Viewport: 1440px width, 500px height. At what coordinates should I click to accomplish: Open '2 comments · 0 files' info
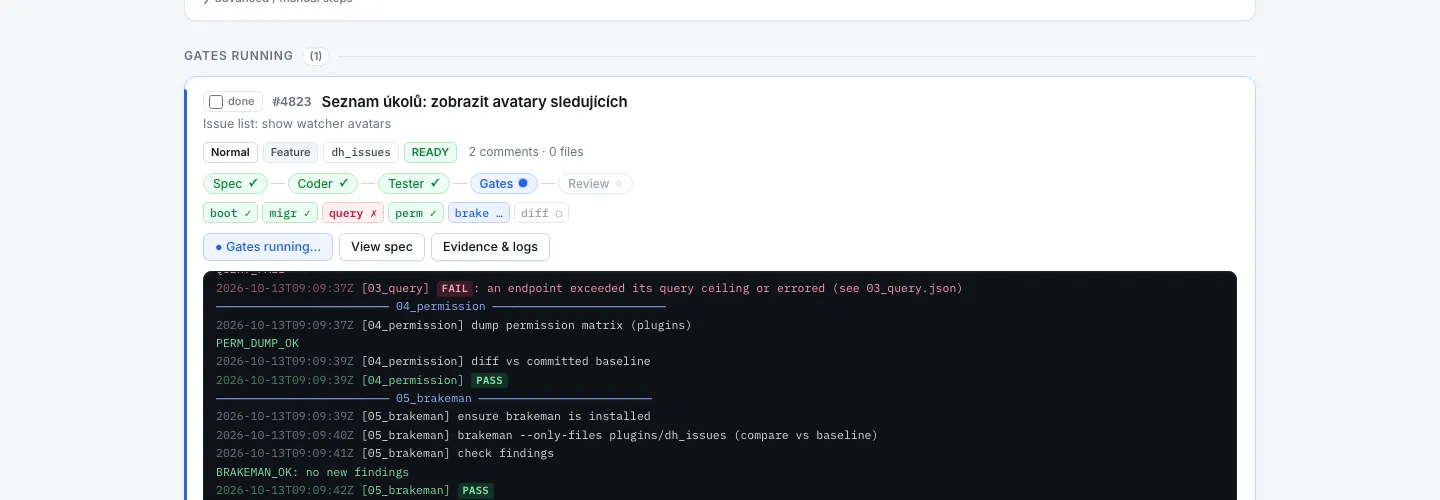coord(526,152)
